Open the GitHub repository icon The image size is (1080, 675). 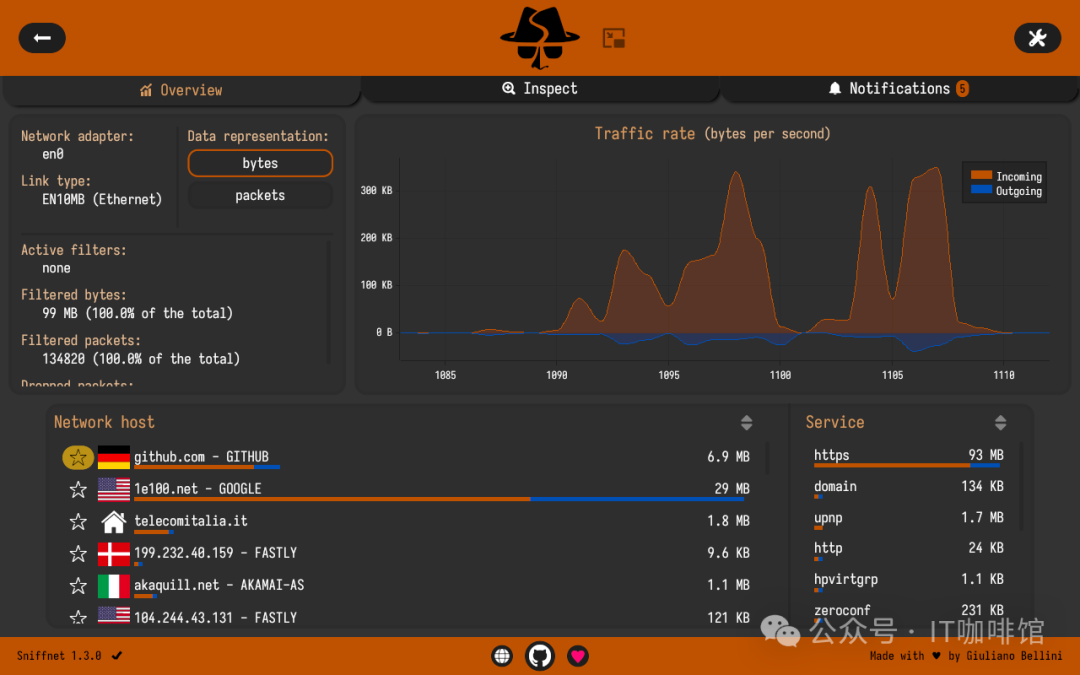click(540, 656)
